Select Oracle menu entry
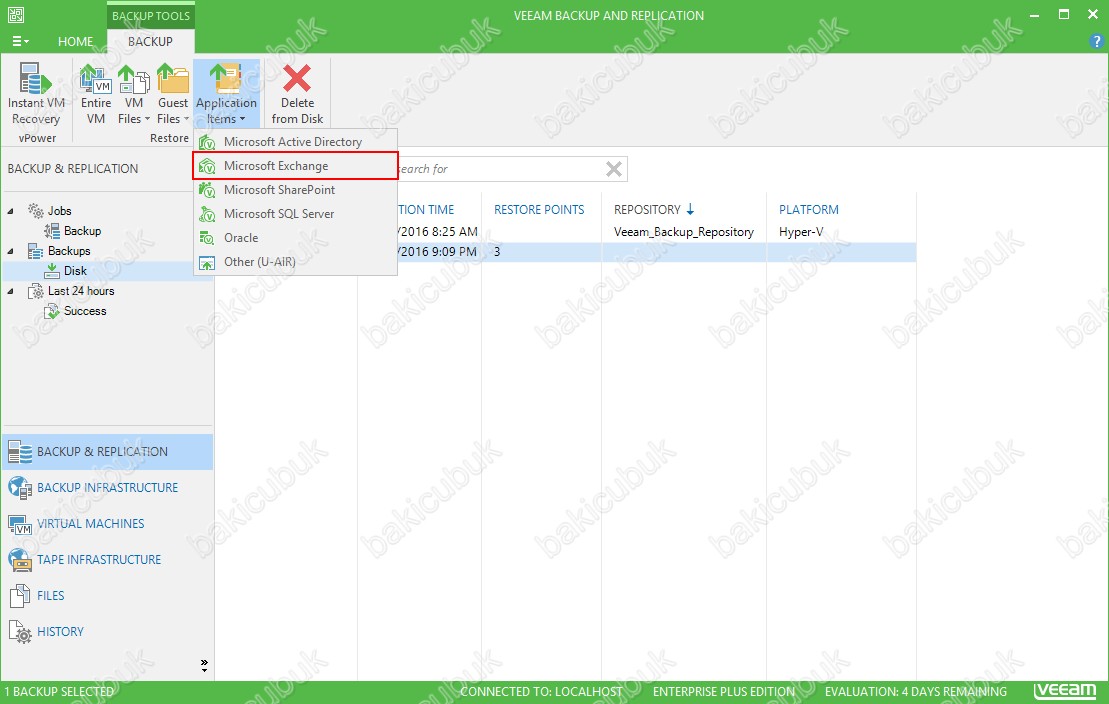 coord(295,238)
